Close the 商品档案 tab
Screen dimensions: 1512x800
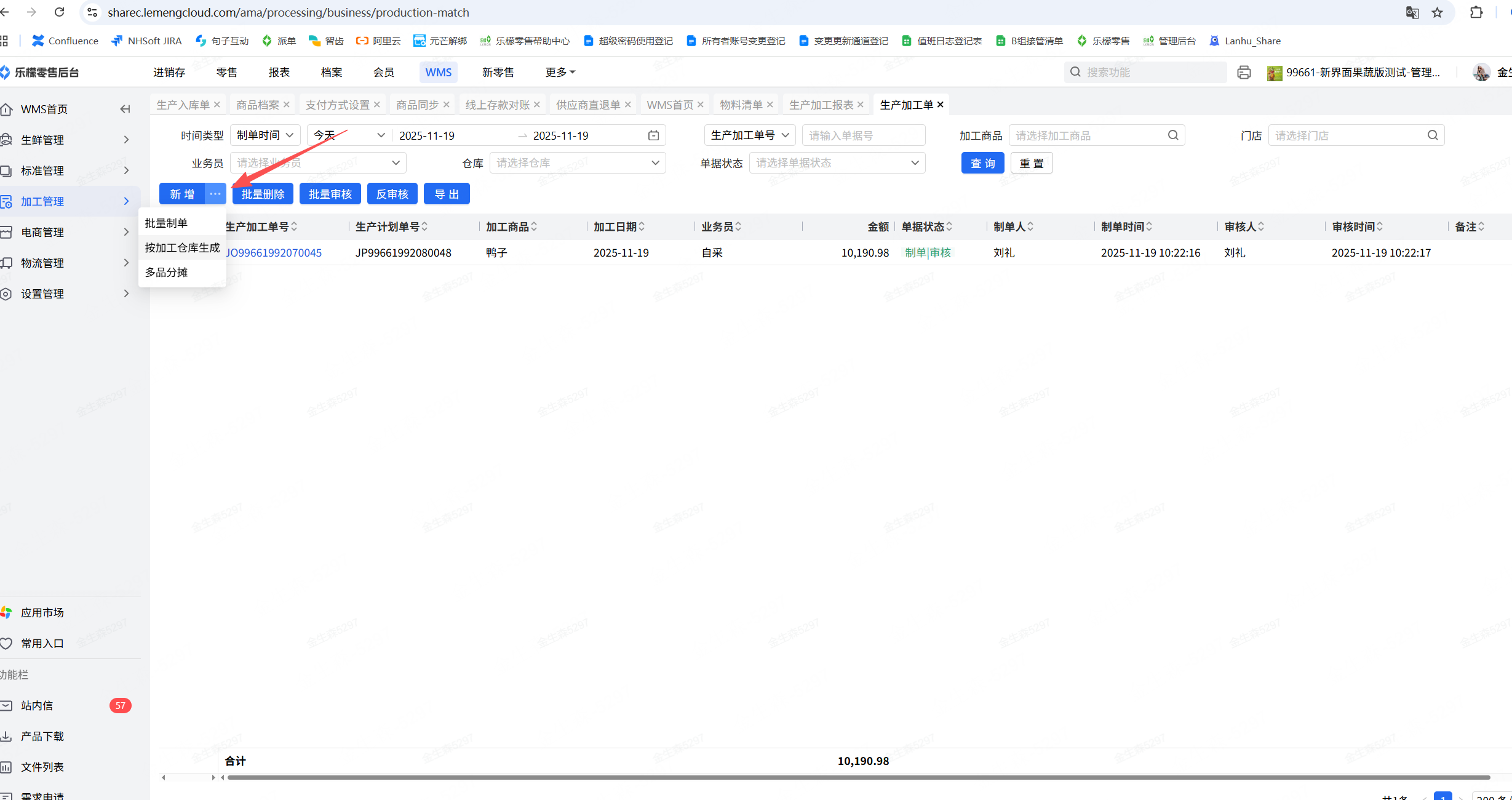coord(286,105)
